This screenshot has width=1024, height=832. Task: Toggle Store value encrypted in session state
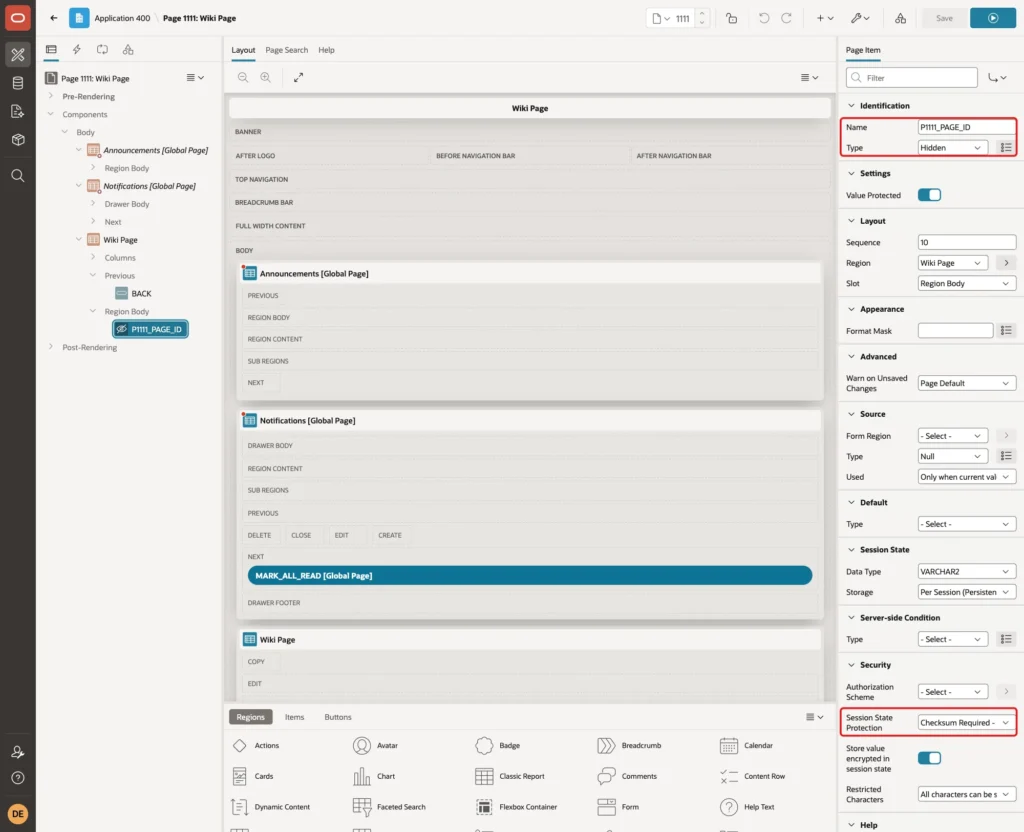tap(929, 758)
